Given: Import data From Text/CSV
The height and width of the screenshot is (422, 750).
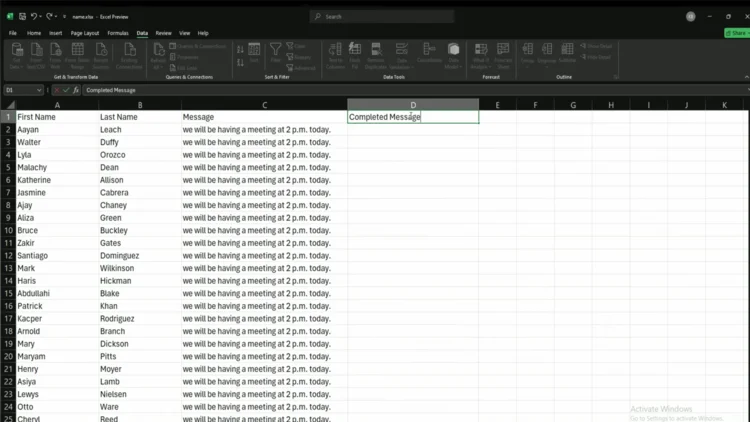Looking at the screenshot, I should (36, 56).
